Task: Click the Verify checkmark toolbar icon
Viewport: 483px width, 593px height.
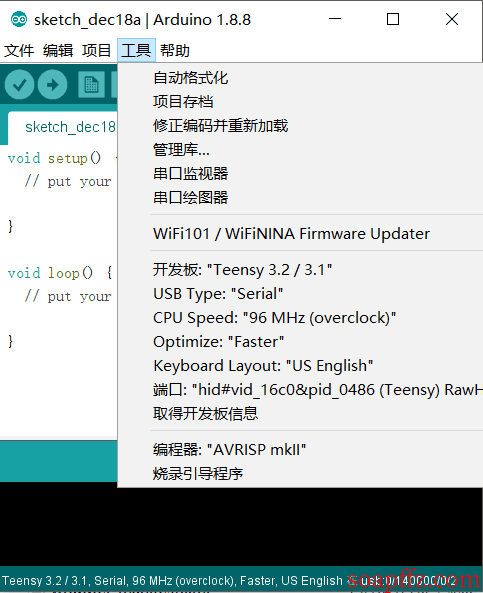Action: pyautogui.click(x=19, y=85)
